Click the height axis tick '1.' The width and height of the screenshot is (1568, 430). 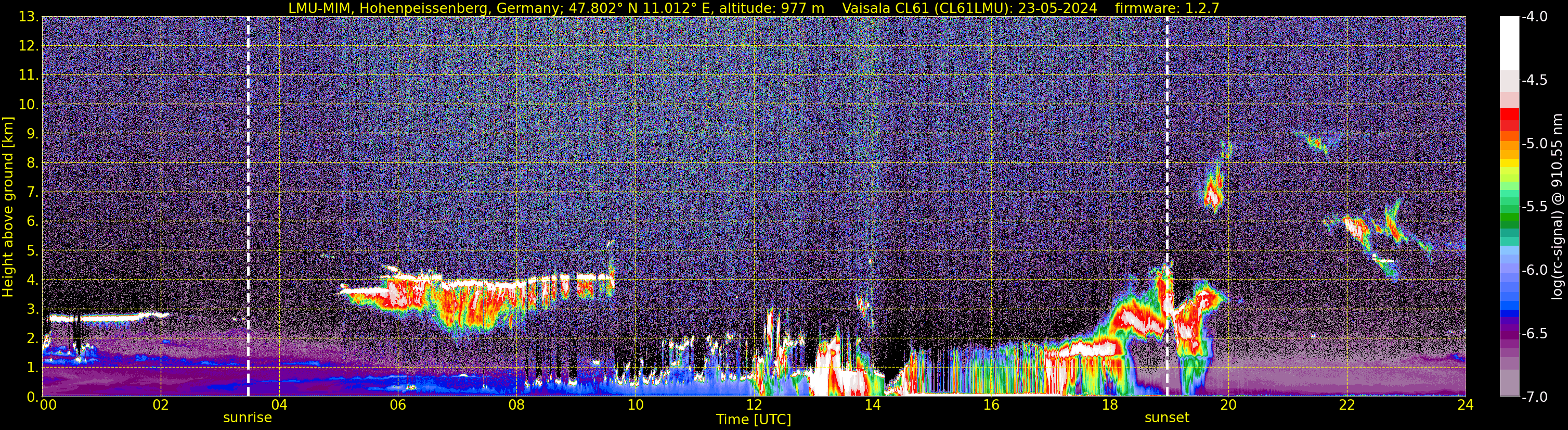click(x=33, y=367)
